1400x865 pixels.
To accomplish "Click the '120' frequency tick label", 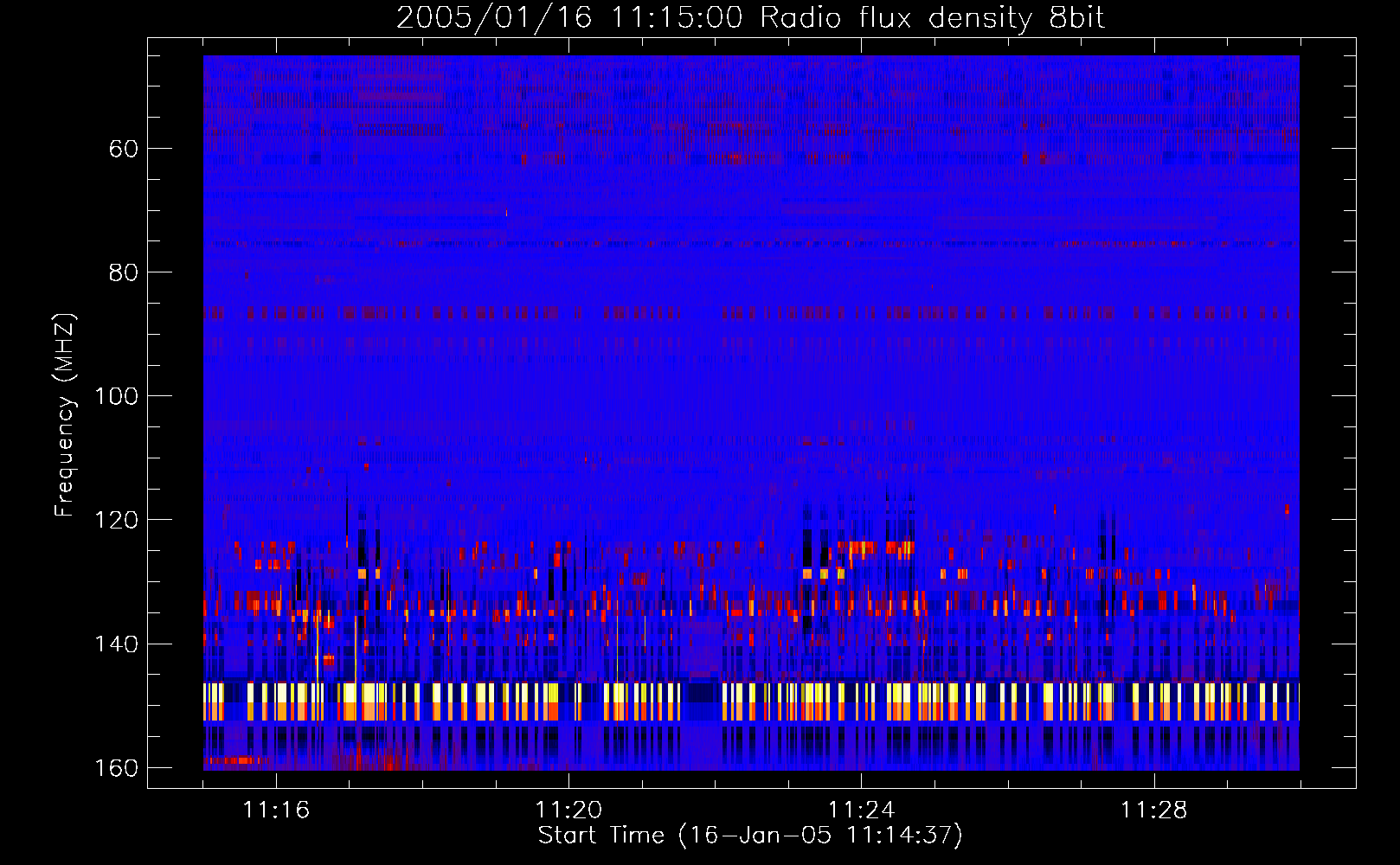I will (116, 520).
